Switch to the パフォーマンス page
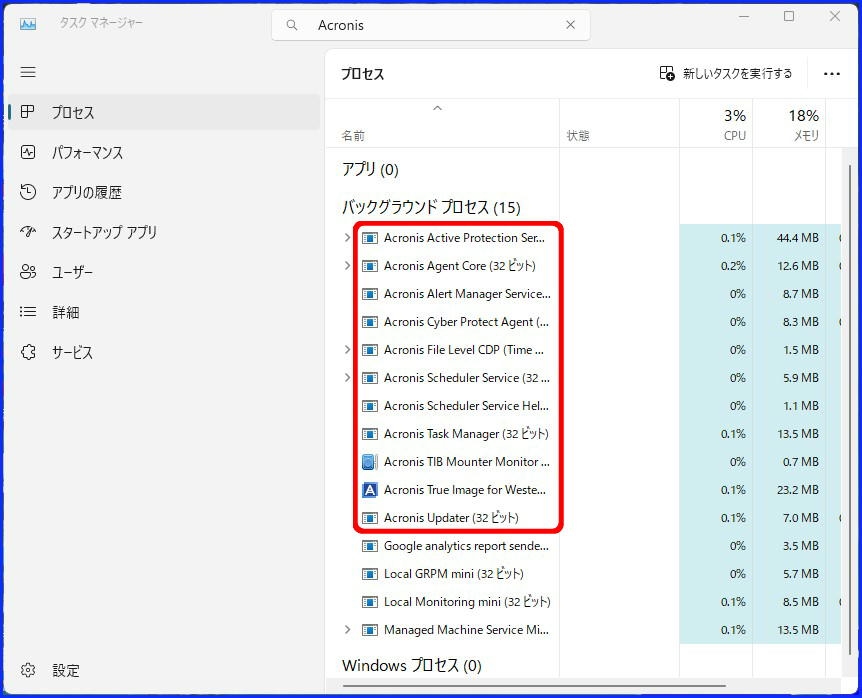Viewport: 862px width, 698px height. (164, 152)
